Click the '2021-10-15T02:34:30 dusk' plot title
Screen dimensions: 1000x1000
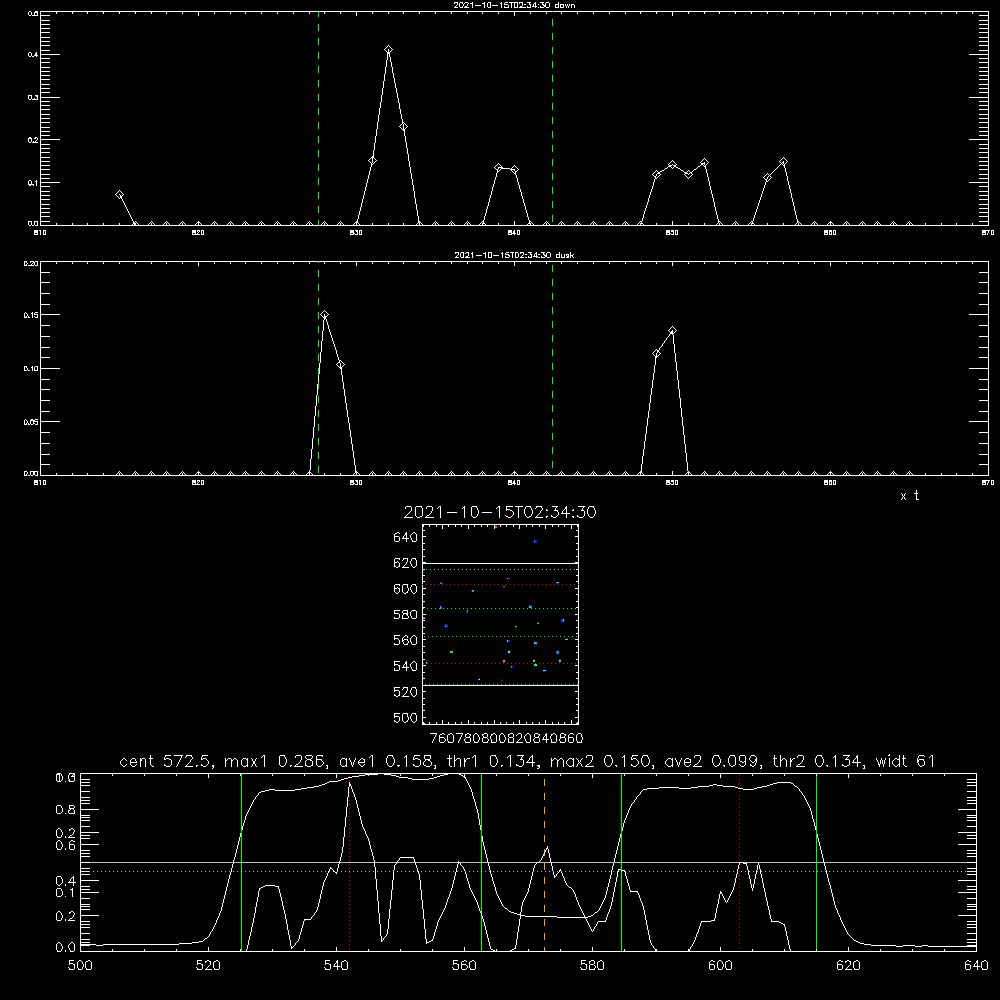(514, 255)
